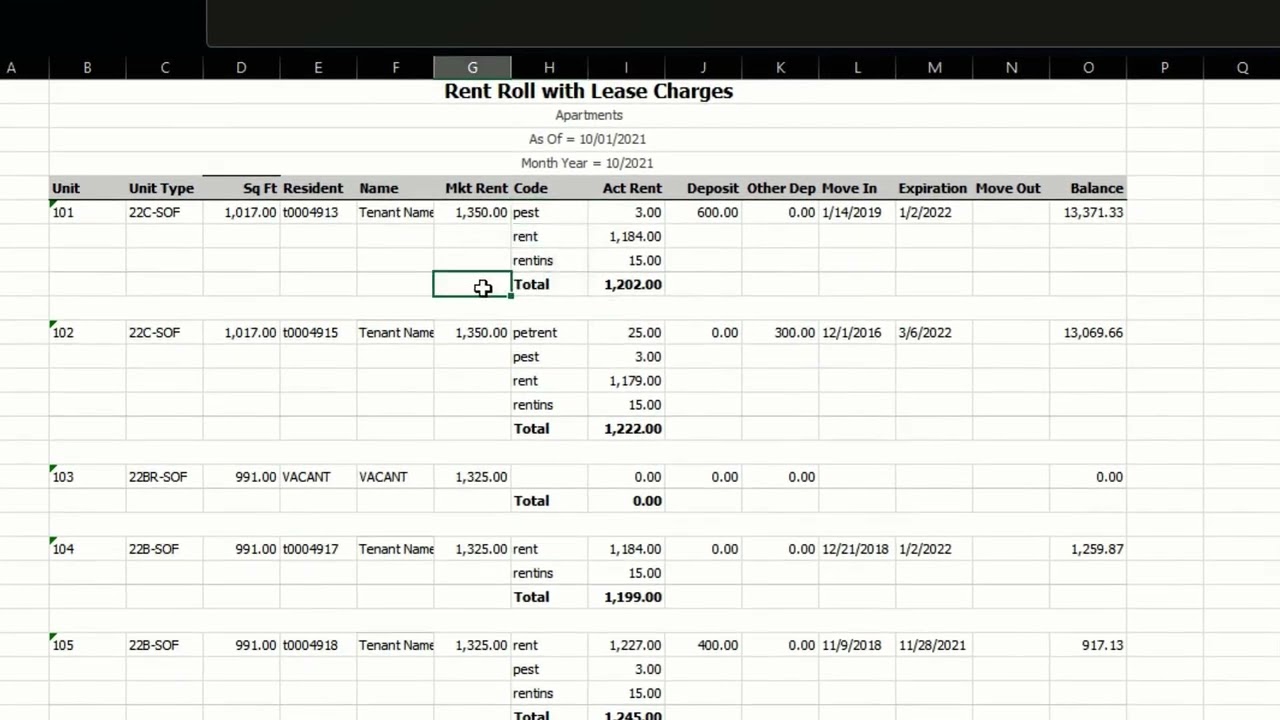Select column G header
Viewport: 1280px width, 720px height.
click(x=472, y=67)
